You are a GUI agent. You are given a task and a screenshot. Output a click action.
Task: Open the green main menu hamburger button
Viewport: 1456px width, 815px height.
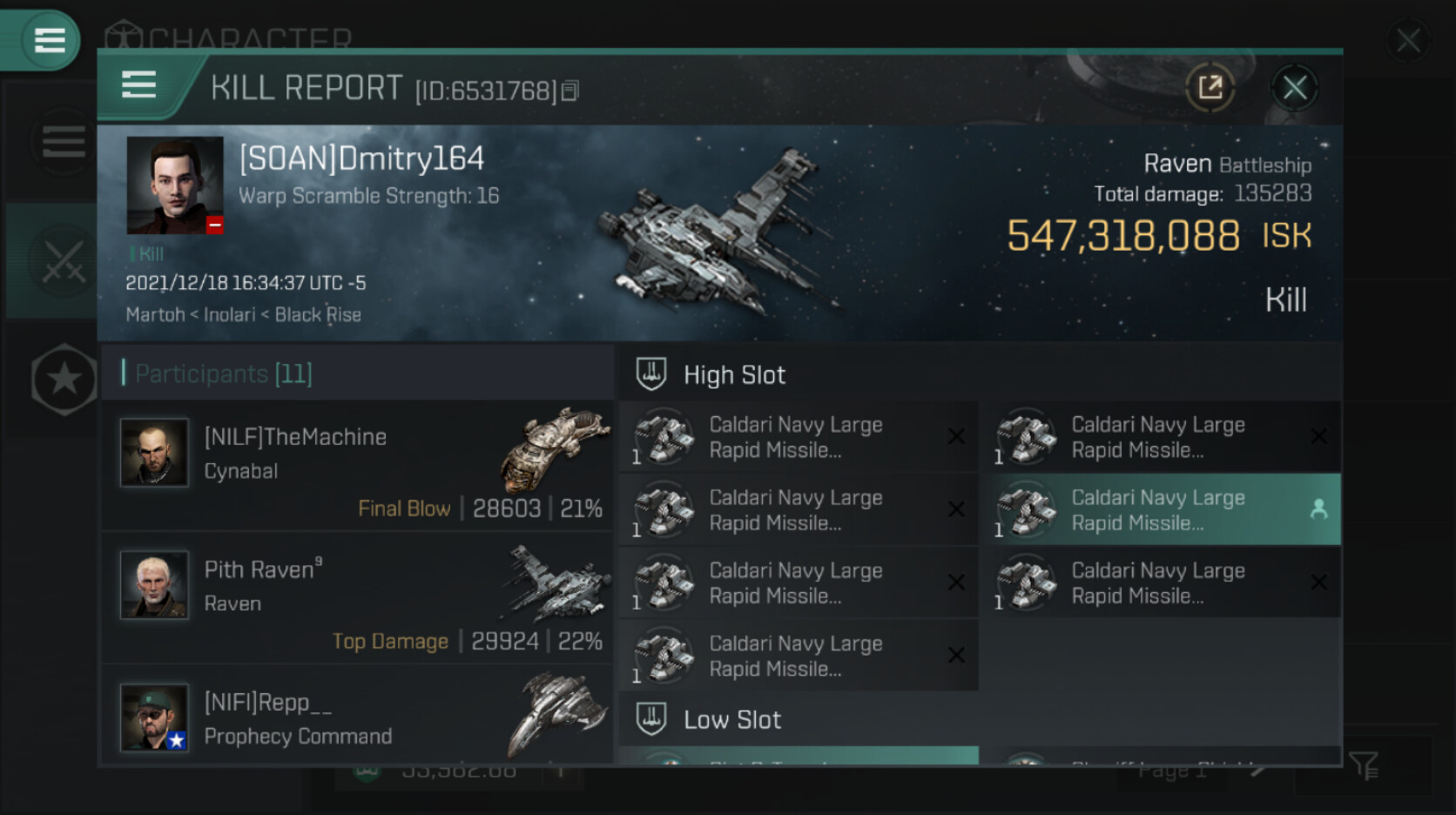tap(49, 40)
